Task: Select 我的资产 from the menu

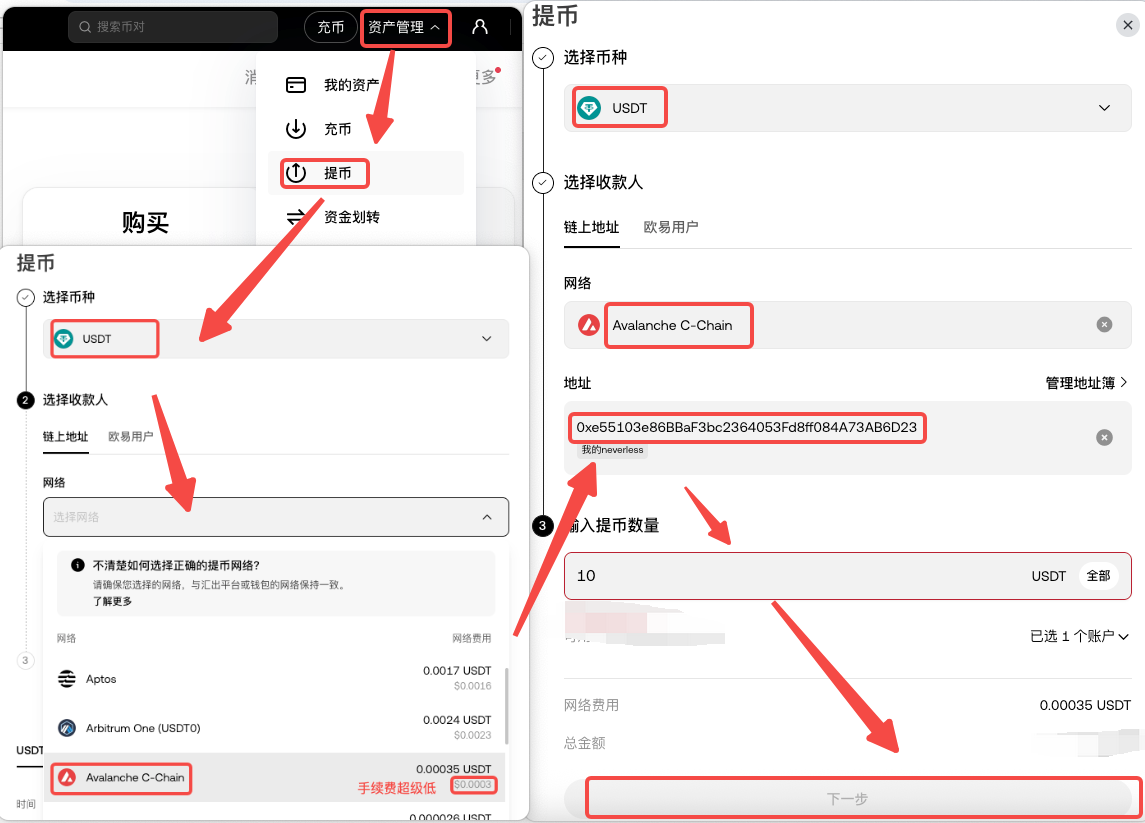Action: 351,85
